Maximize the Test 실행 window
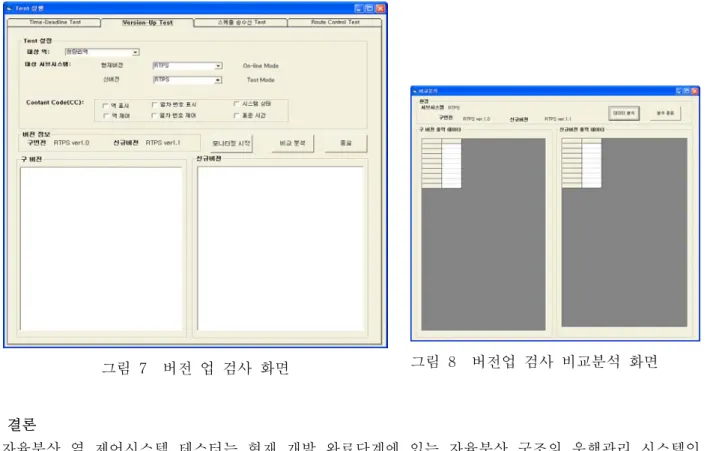 (x=369, y=8)
